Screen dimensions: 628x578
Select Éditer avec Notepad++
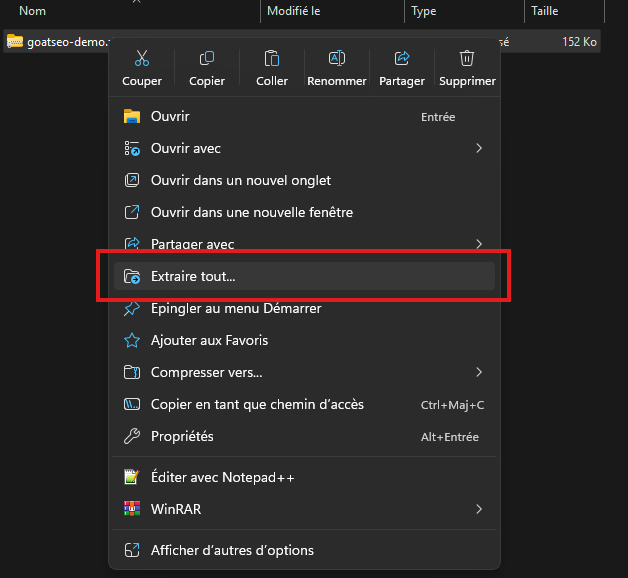[x=222, y=477]
